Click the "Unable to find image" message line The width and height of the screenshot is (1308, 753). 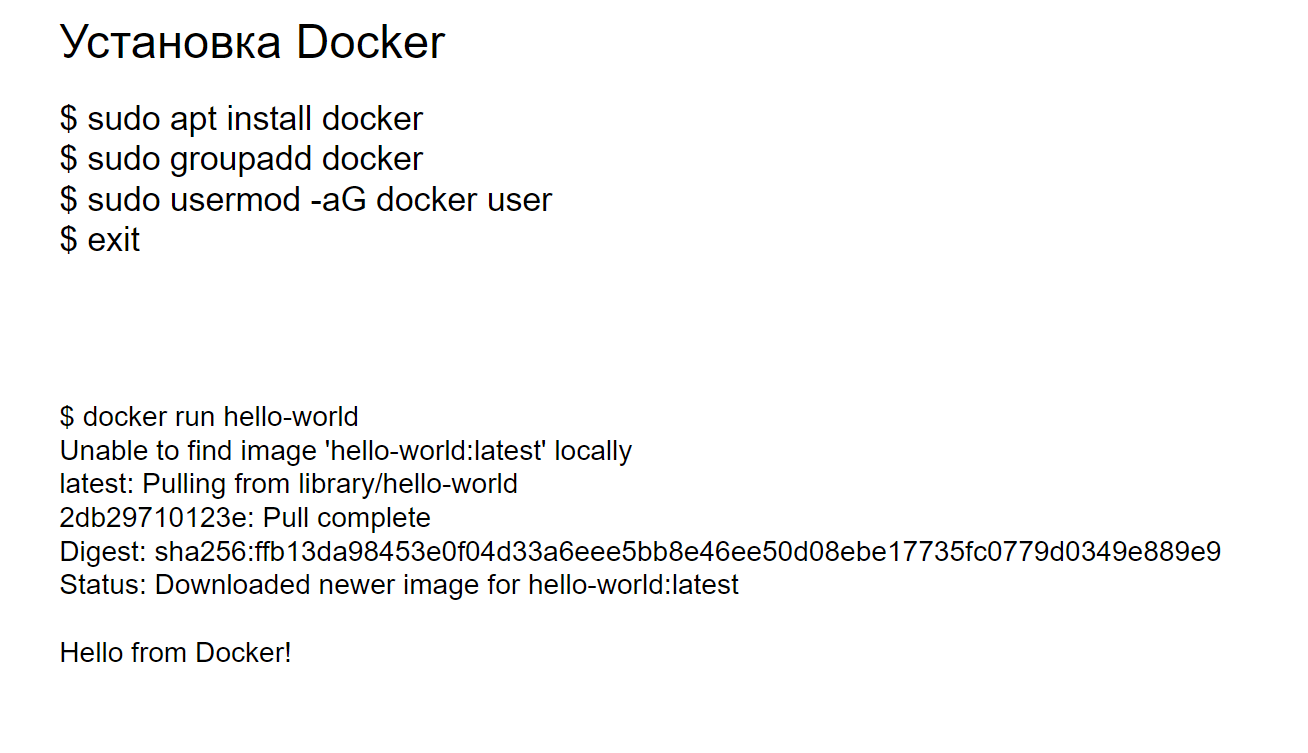point(345,451)
